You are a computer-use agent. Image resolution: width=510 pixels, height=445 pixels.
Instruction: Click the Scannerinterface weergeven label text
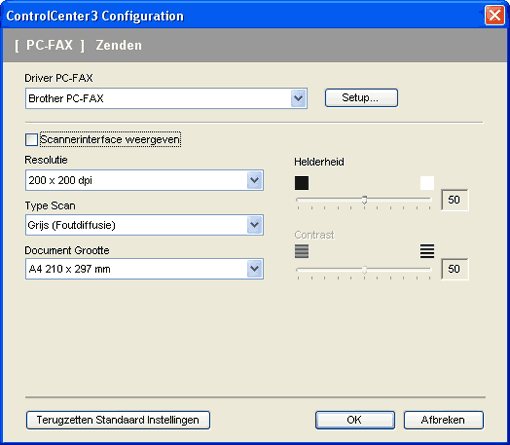(x=110, y=139)
